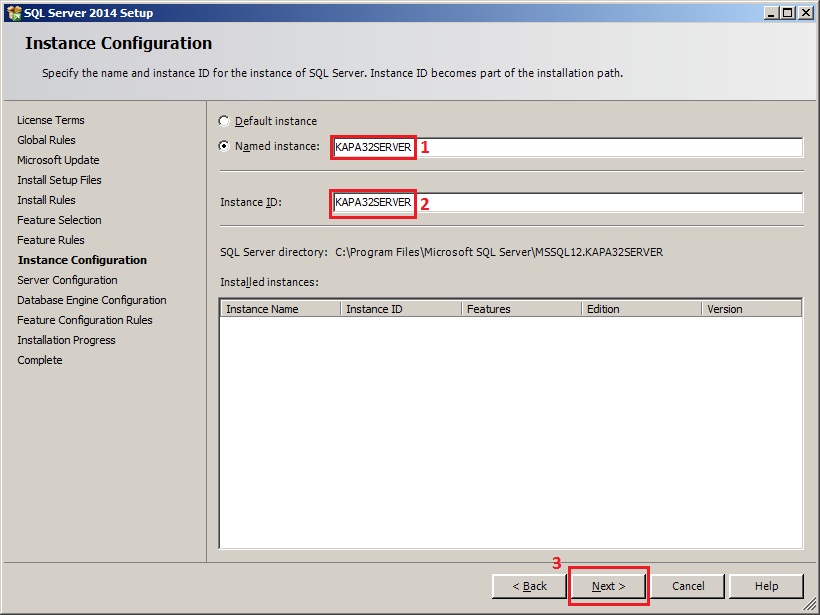Maximize the setup window

click(x=787, y=13)
